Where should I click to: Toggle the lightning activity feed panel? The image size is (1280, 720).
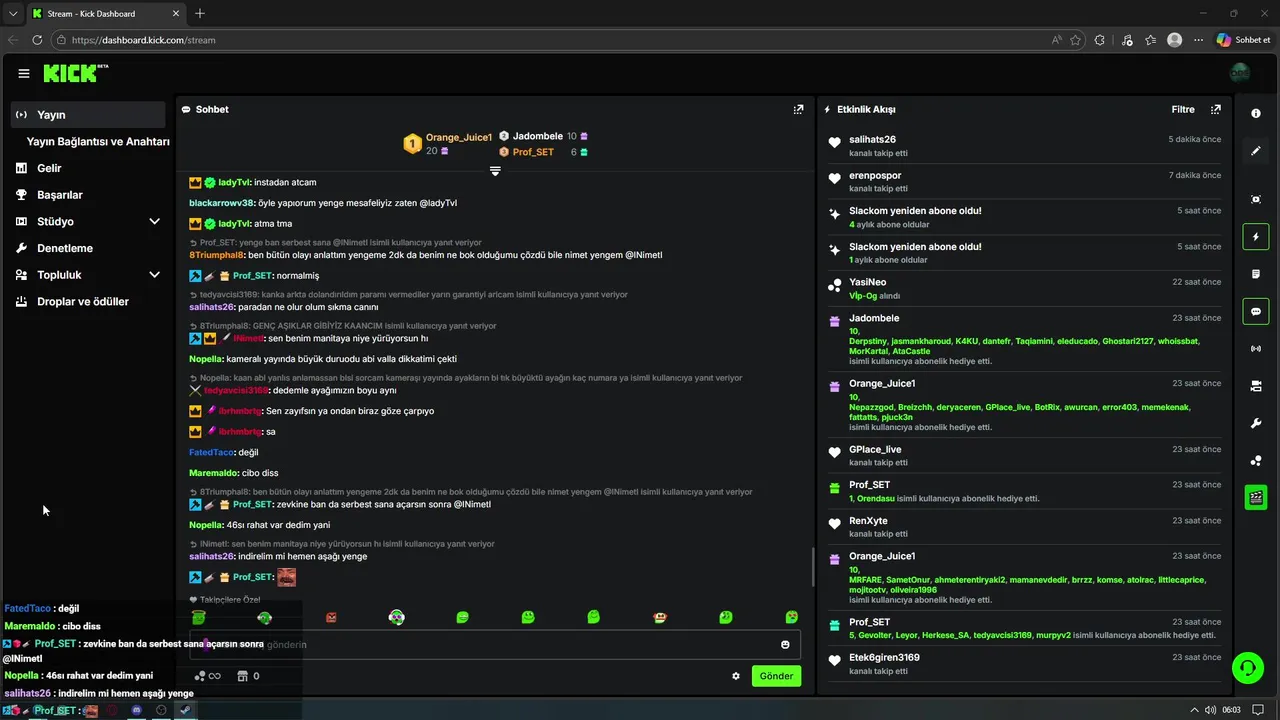(1256, 237)
